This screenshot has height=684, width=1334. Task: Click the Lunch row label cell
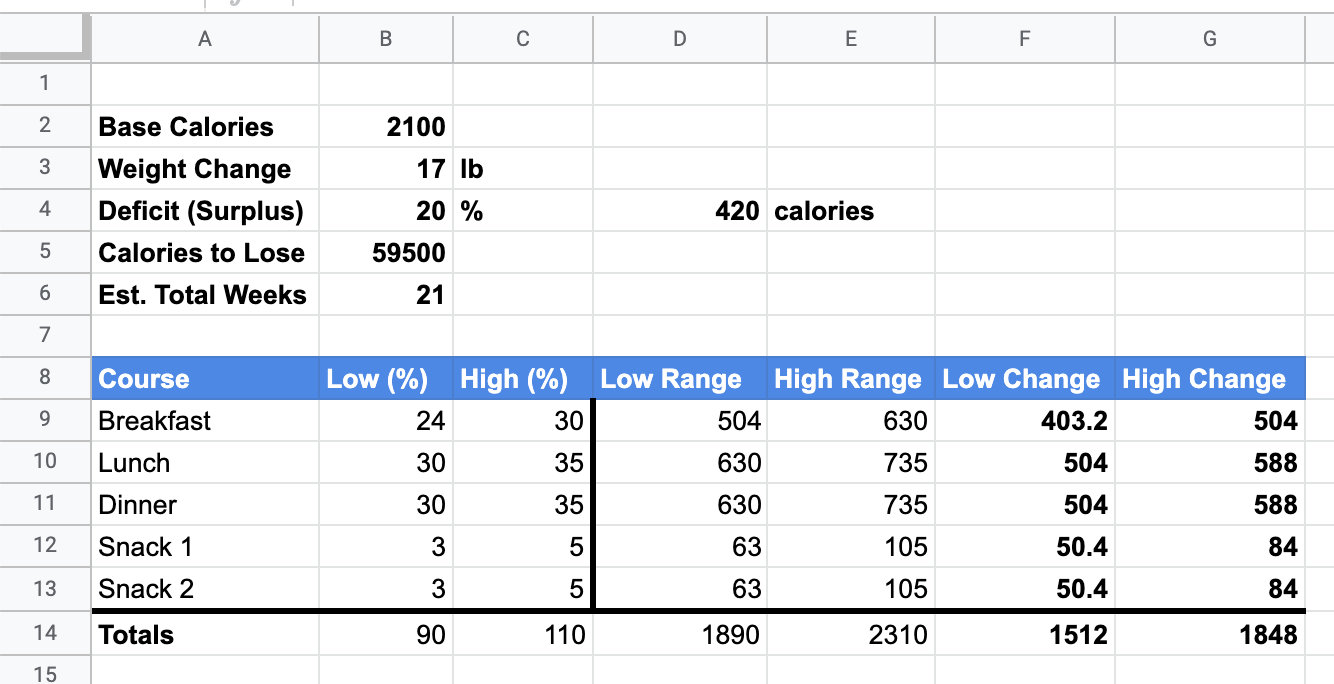[x=205, y=463]
